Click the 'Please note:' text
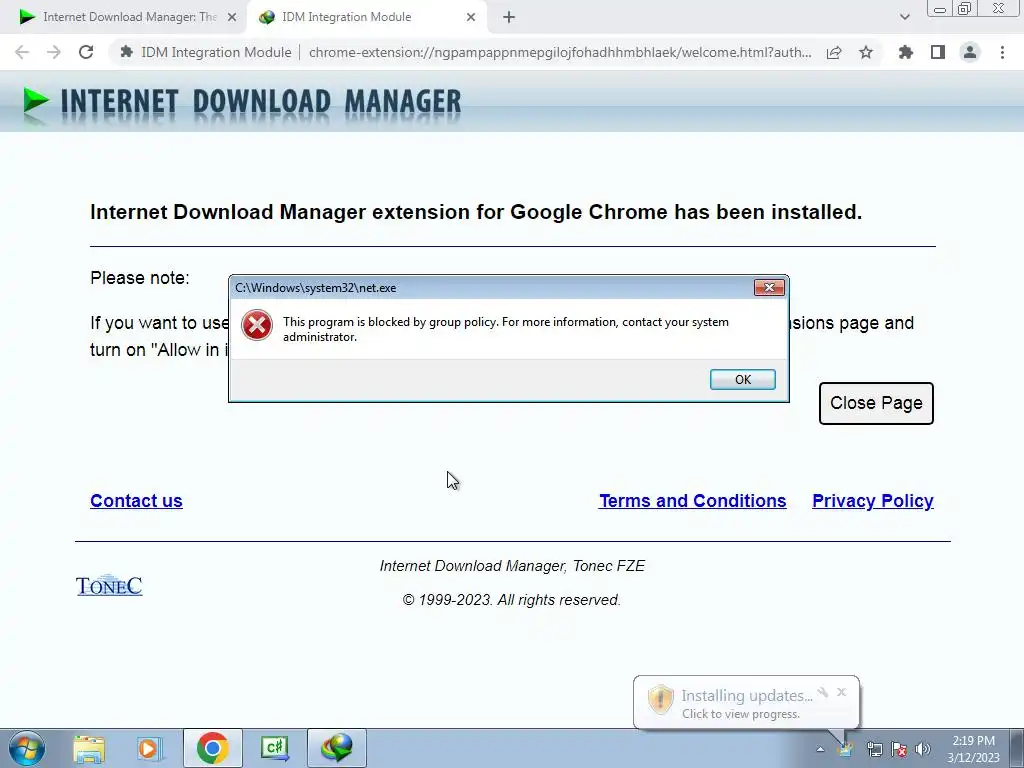Viewport: 1024px width, 768px height. (140, 278)
